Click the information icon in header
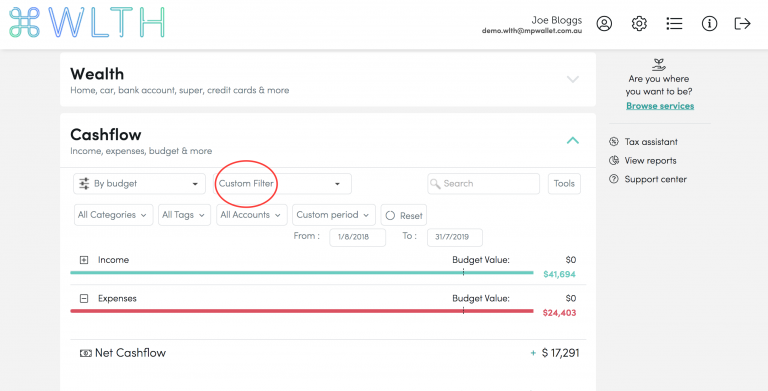The width and height of the screenshot is (768, 391). pos(709,24)
